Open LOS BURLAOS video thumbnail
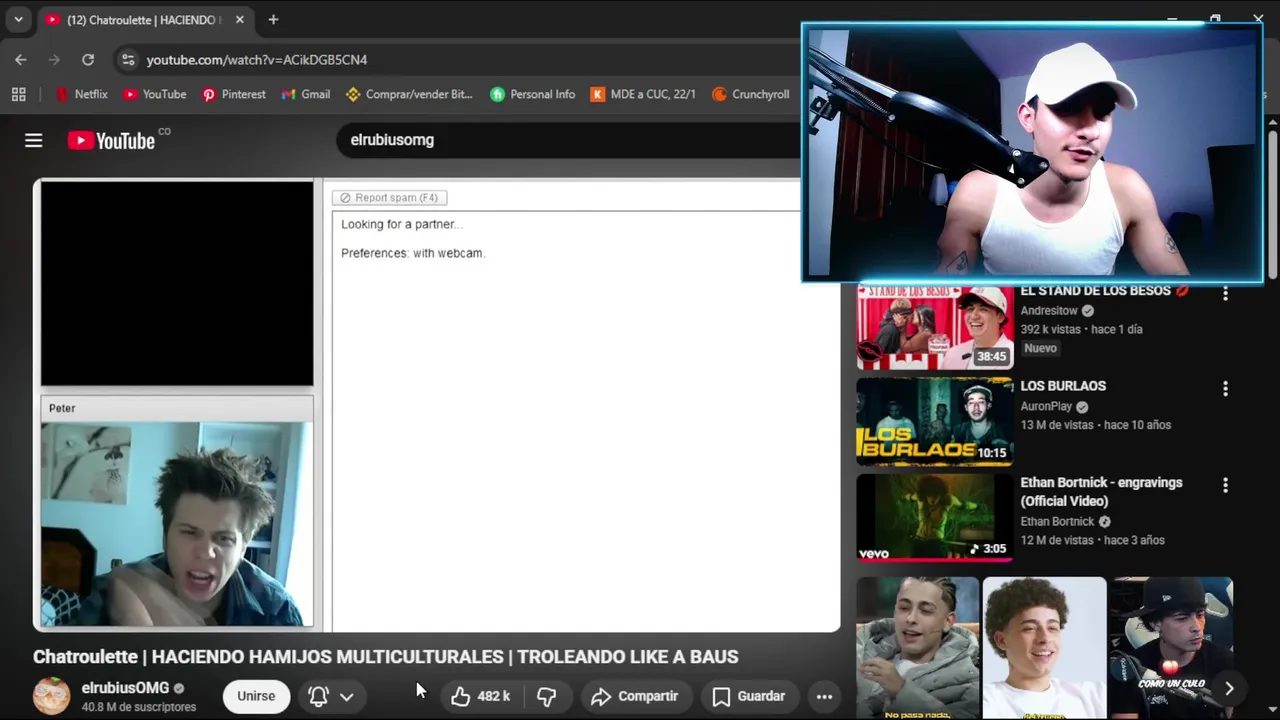Image resolution: width=1280 pixels, height=720 pixels. click(935, 422)
